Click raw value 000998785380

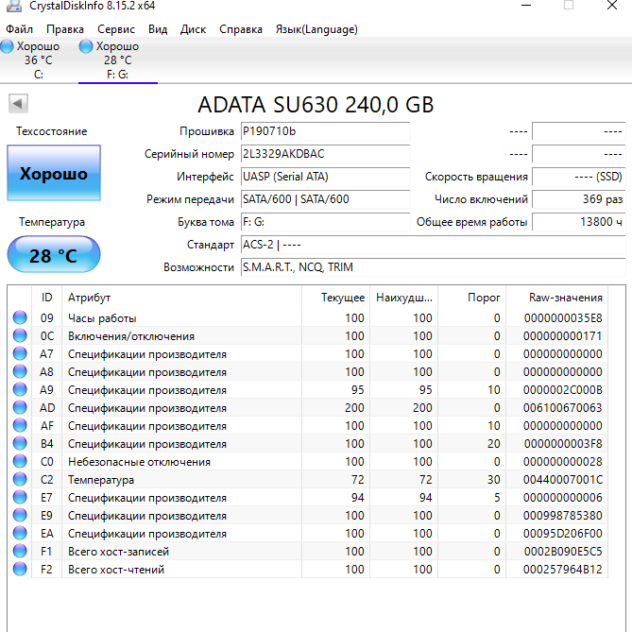tap(563, 516)
